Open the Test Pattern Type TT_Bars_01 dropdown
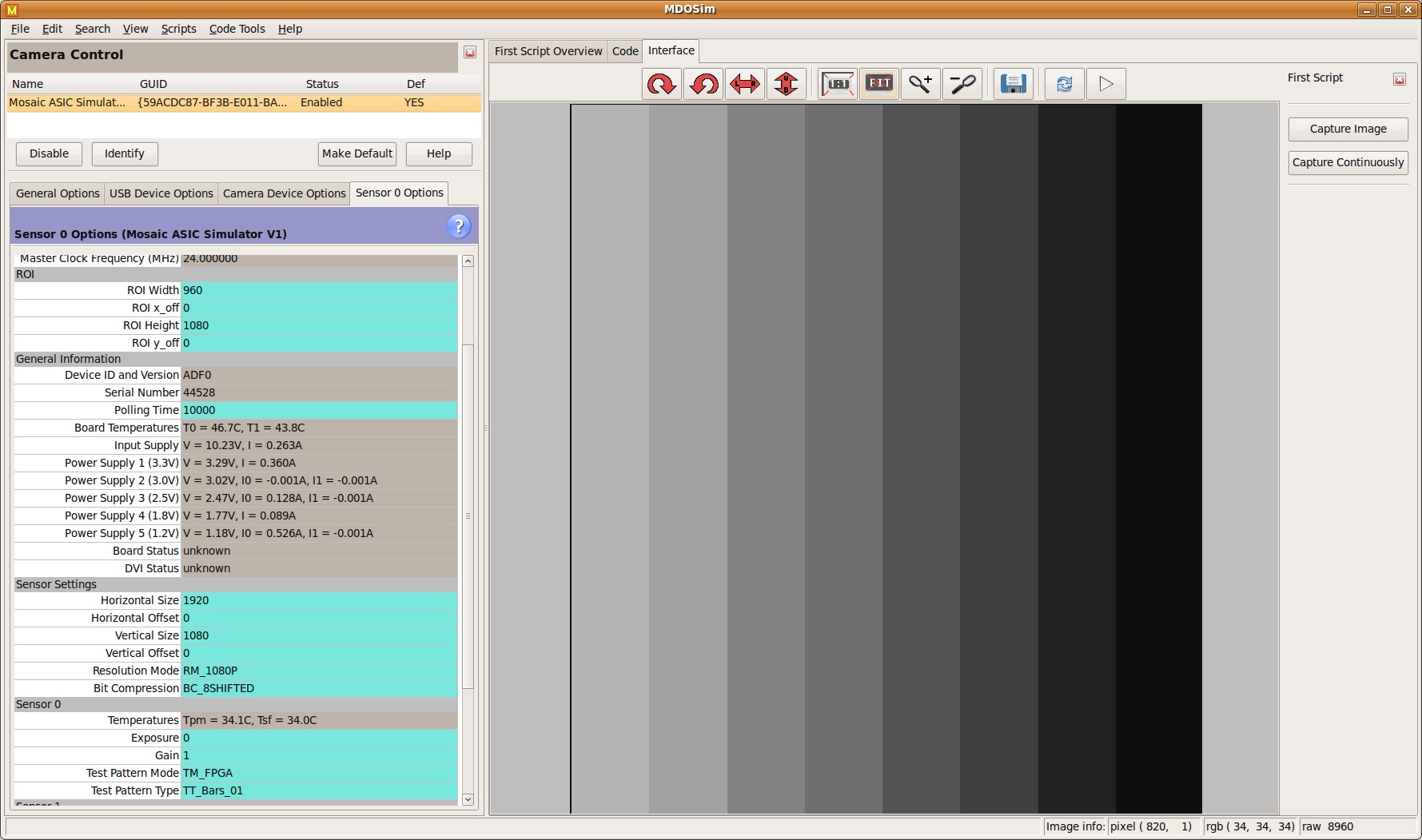The height and width of the screenshot is (840, 1422). [x=319, y=790]
